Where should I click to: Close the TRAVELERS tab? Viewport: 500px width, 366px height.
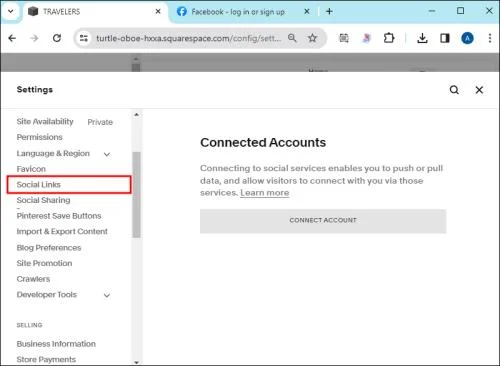pos(158,12)
